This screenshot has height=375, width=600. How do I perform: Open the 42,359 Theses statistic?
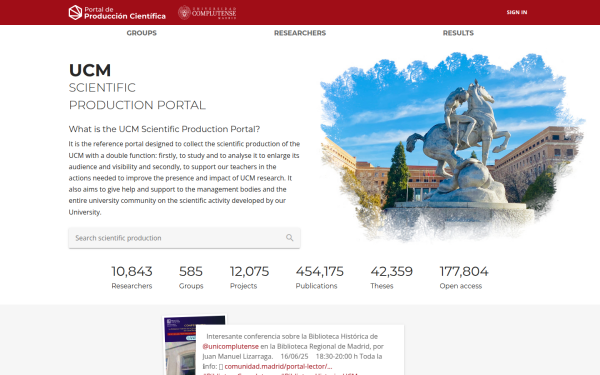pyautogui.click(x=391, y=277)
